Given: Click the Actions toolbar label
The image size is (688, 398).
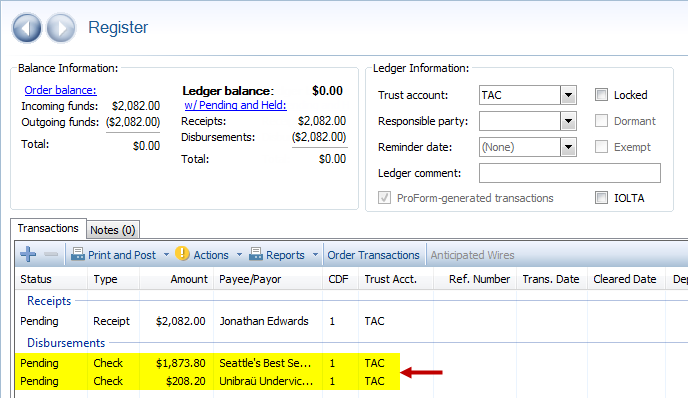Looking at the screenshot, I should (x=211, y=255).
